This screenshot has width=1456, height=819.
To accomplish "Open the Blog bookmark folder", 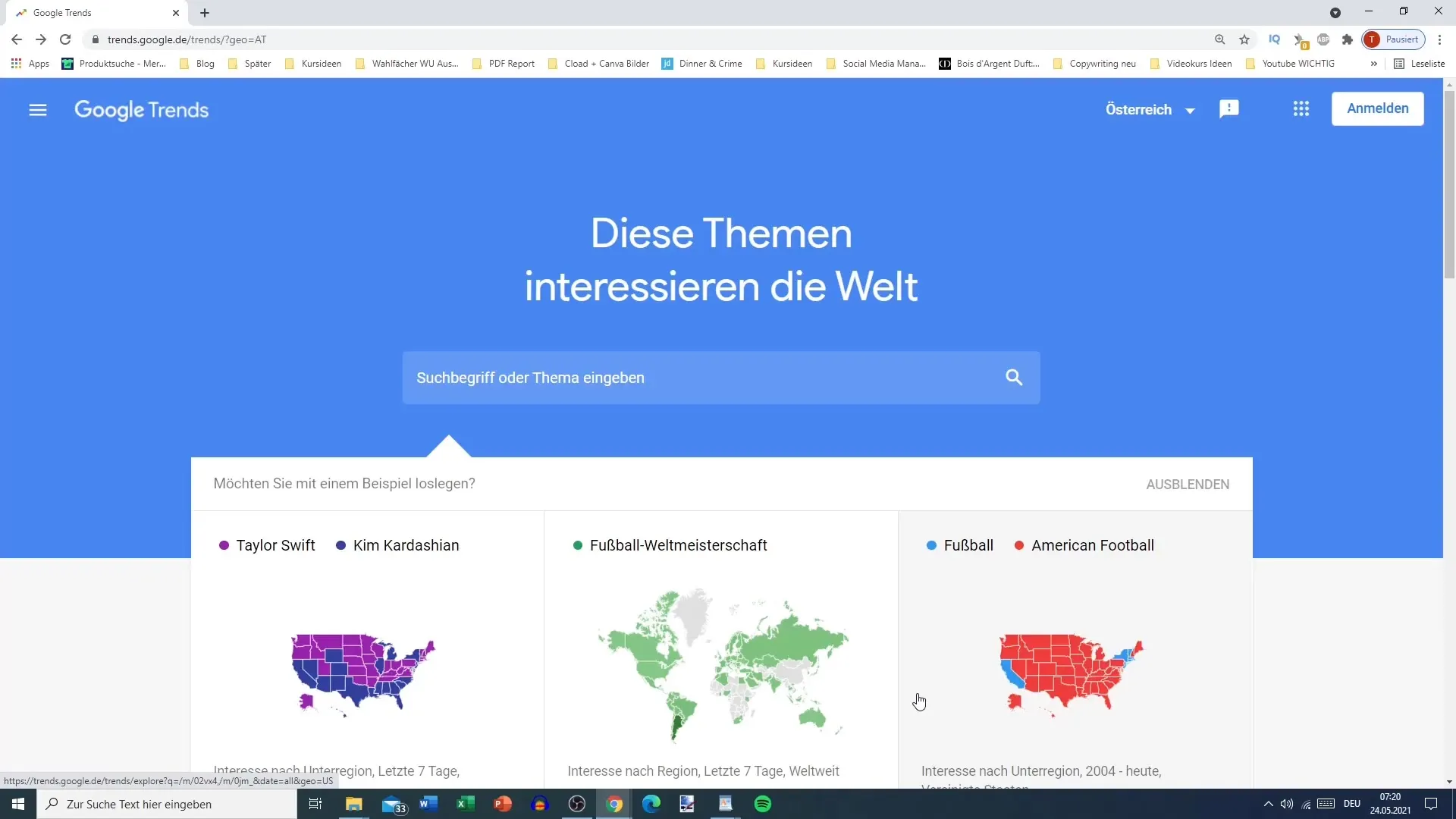I will pos(197,64).
